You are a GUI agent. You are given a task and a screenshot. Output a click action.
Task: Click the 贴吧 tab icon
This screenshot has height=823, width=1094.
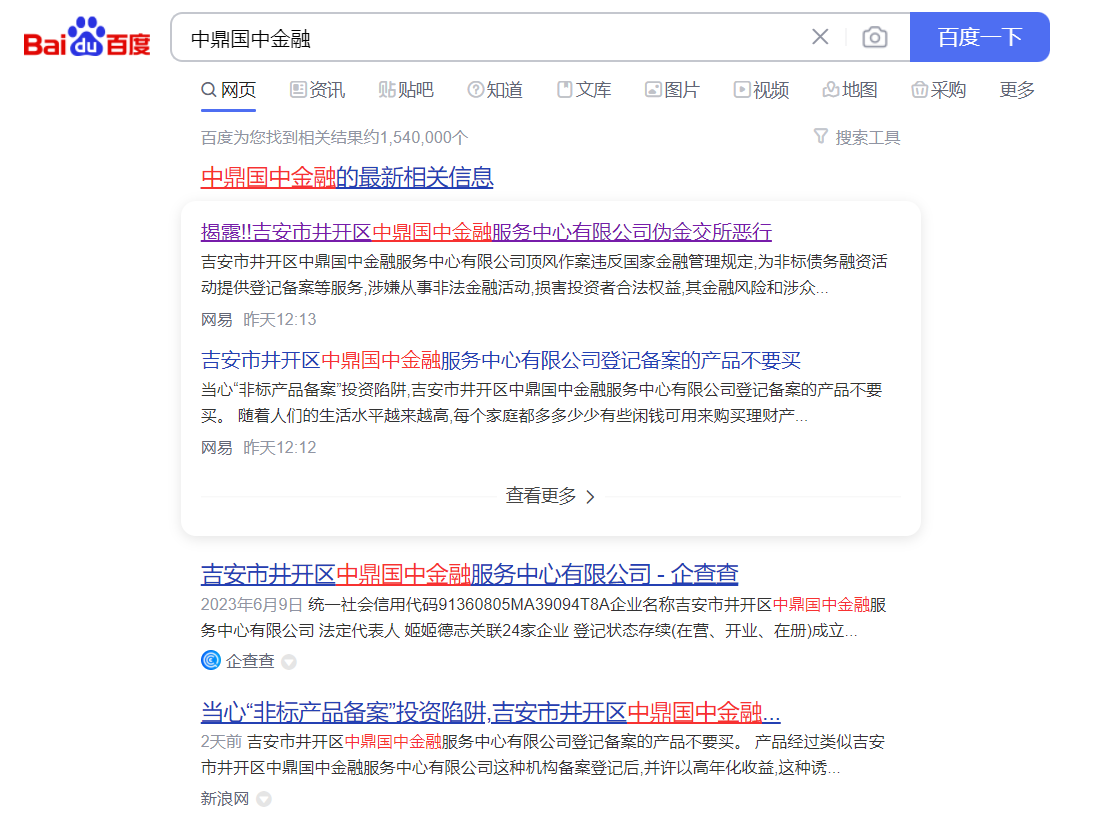[387, 89]
